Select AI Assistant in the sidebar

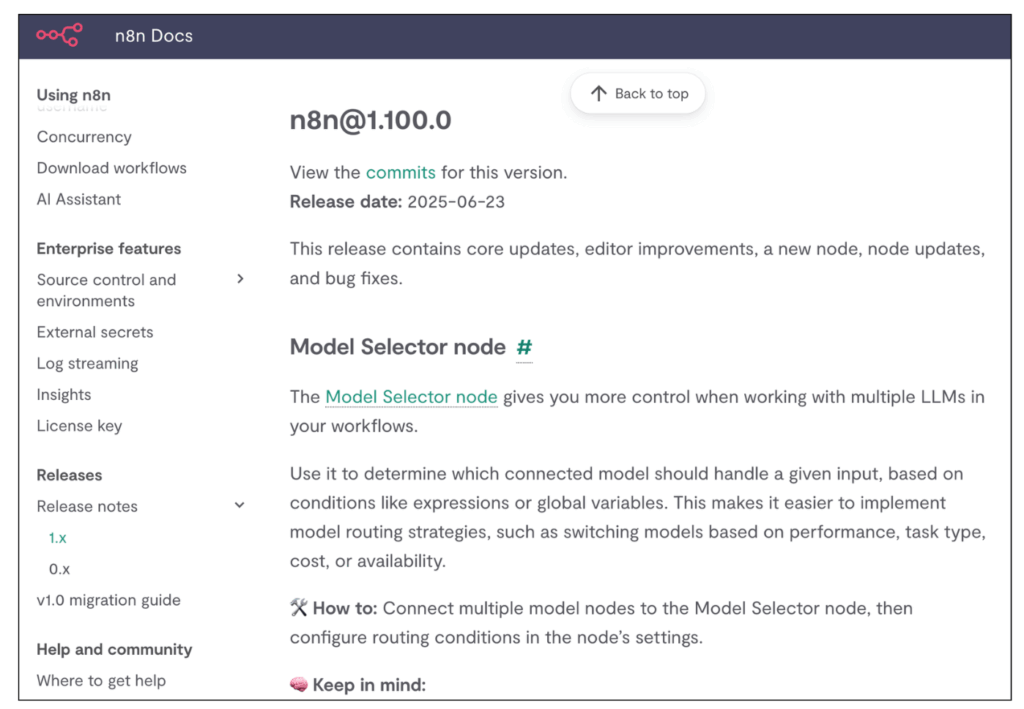pyautogui.click(x=78, y=199)
